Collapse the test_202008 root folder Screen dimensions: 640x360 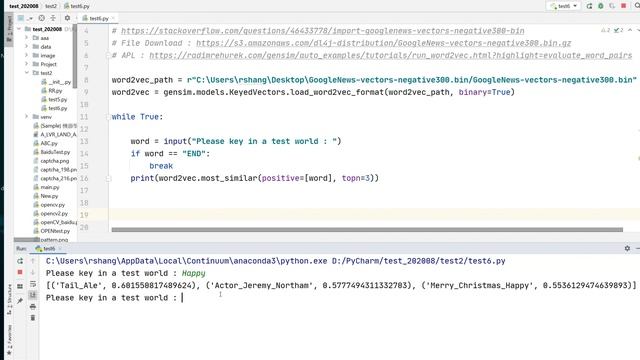click(x=19, y=29)
